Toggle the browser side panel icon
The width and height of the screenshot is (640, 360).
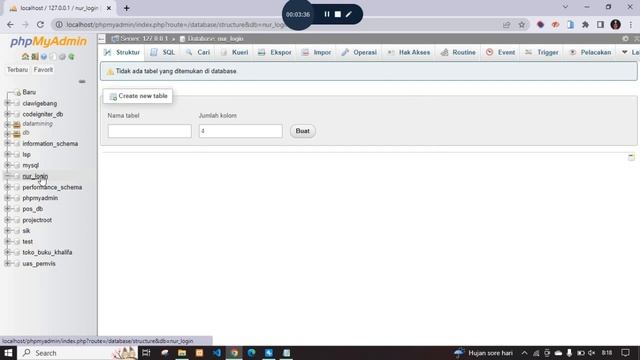(x=600, y=25)
